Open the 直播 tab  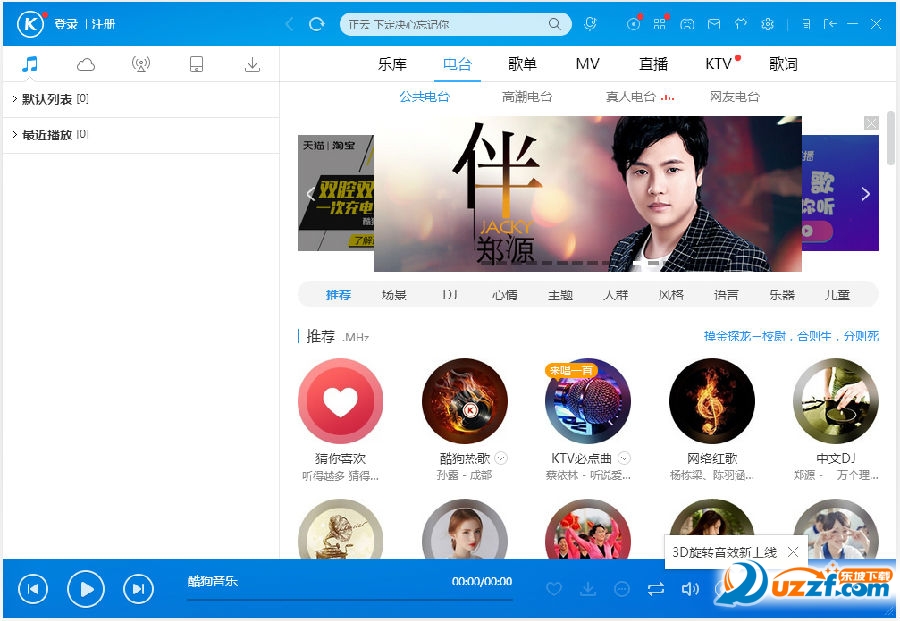654,64
